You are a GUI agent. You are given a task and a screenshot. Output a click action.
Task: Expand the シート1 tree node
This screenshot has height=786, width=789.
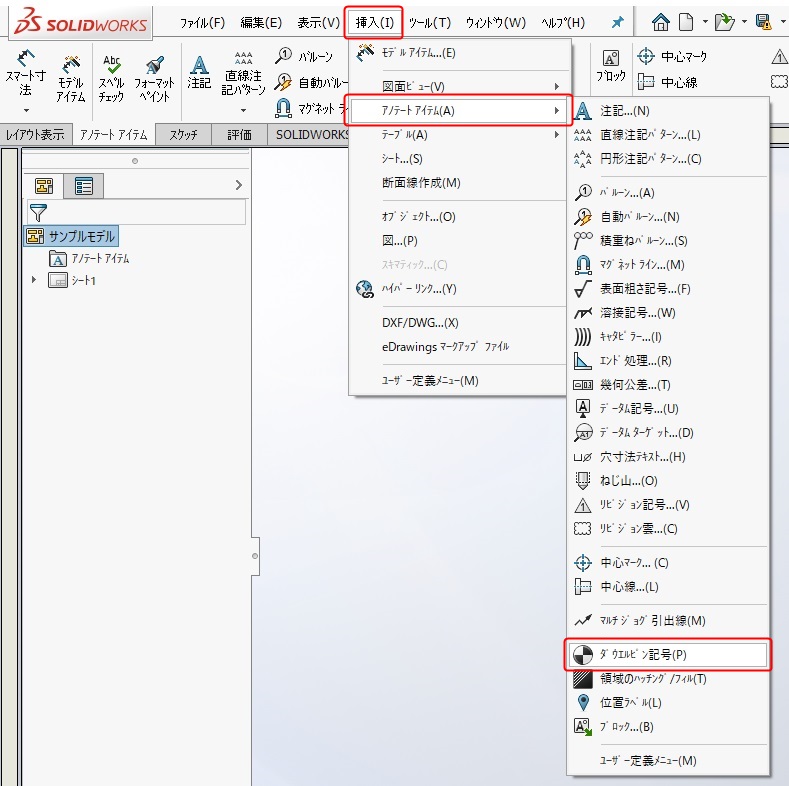pyautogui.click(x=33, y=280)
